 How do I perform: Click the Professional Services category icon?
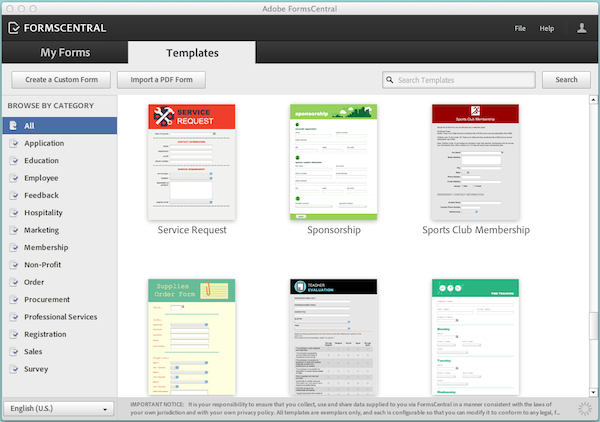[14, 317]
